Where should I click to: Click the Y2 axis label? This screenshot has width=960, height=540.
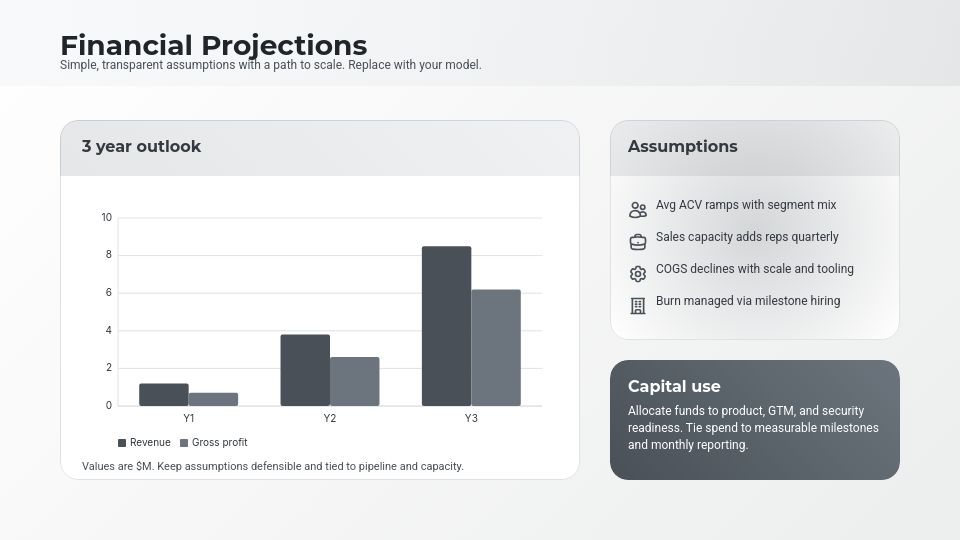point(330,419)
